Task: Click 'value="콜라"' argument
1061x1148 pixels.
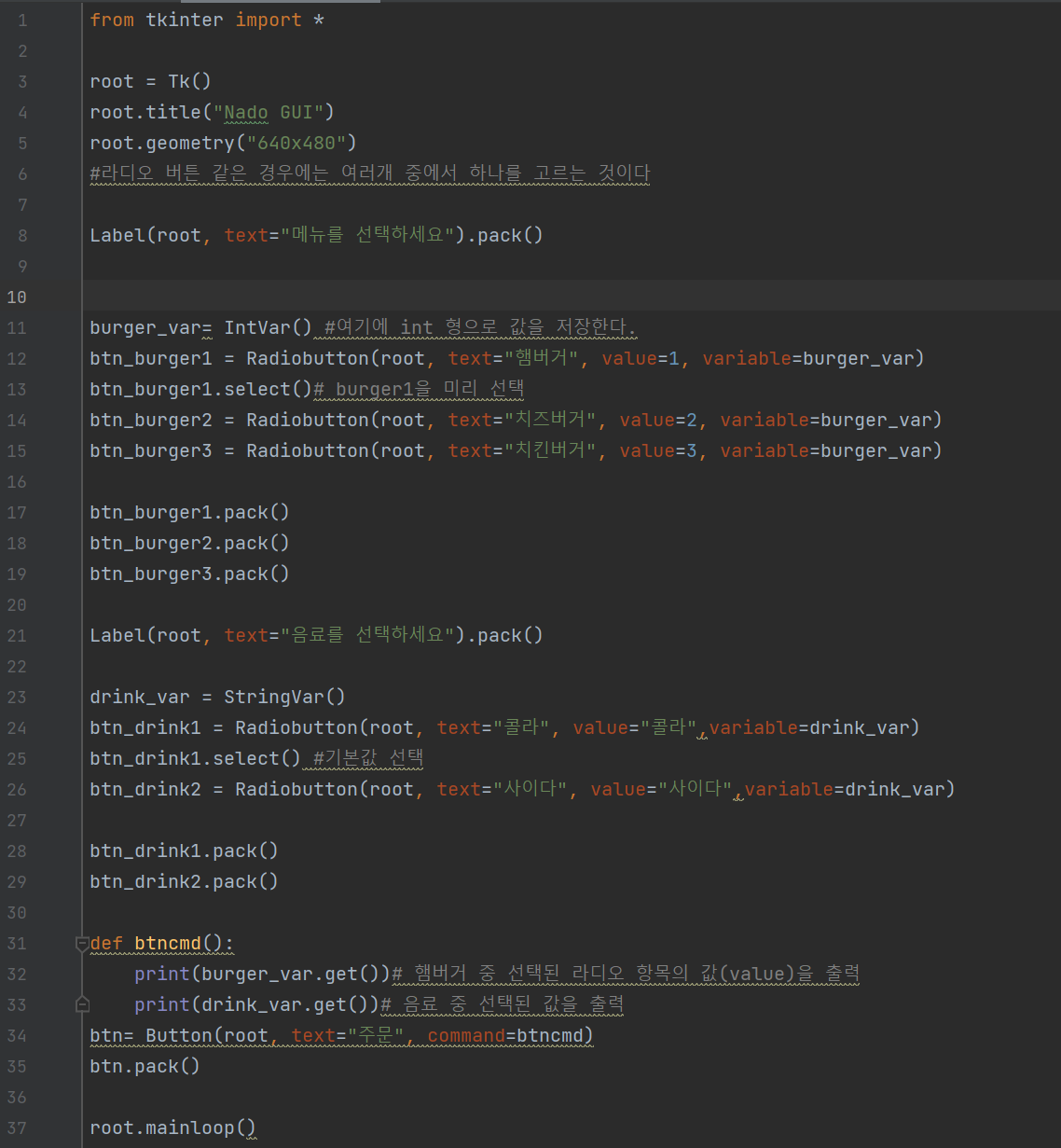Action: click(x=635, y=727)
